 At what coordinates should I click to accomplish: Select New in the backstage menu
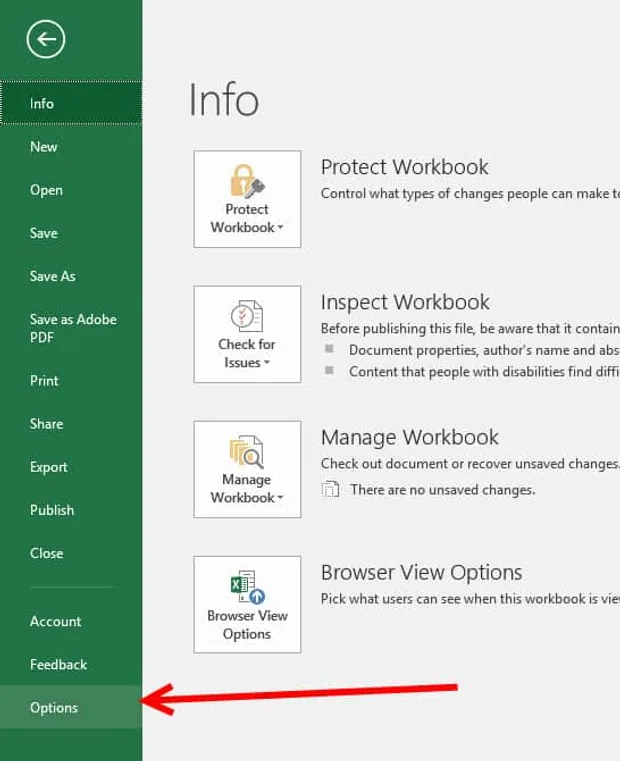(71, 147)
